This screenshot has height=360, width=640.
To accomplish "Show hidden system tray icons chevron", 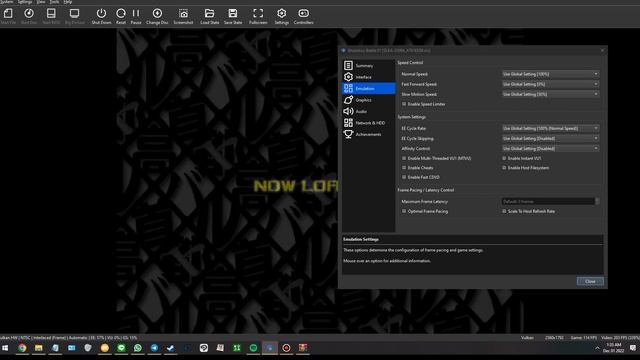I will tap(598, 348).
